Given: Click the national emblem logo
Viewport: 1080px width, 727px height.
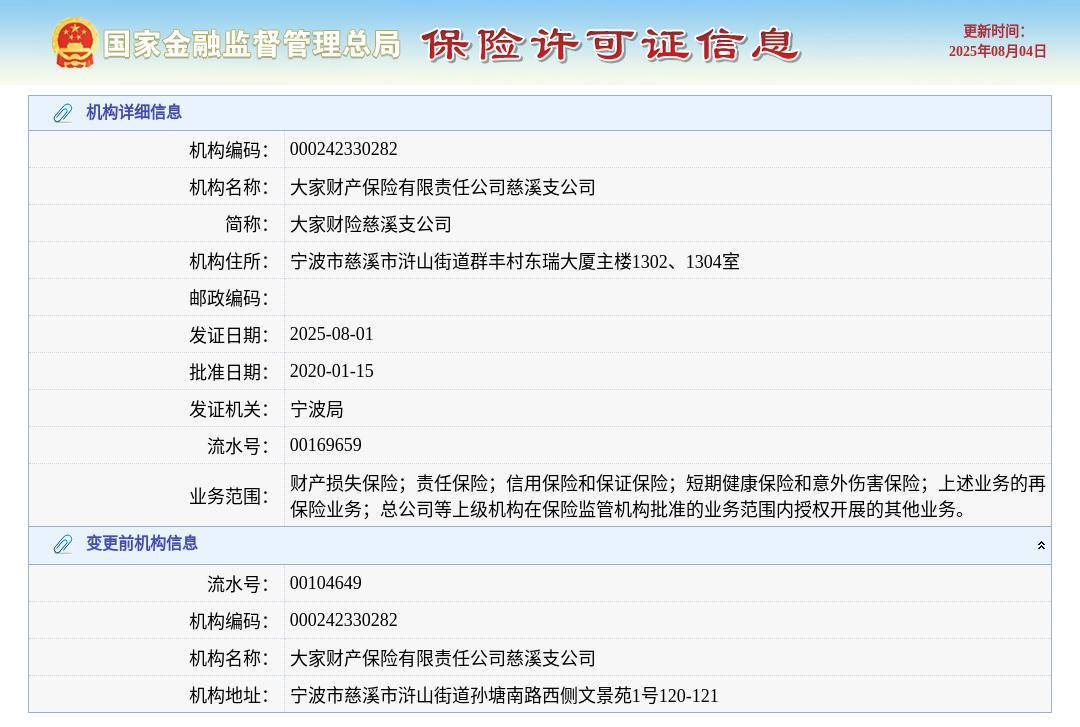Looking at the screenshot, I should (x=73, y=43).
